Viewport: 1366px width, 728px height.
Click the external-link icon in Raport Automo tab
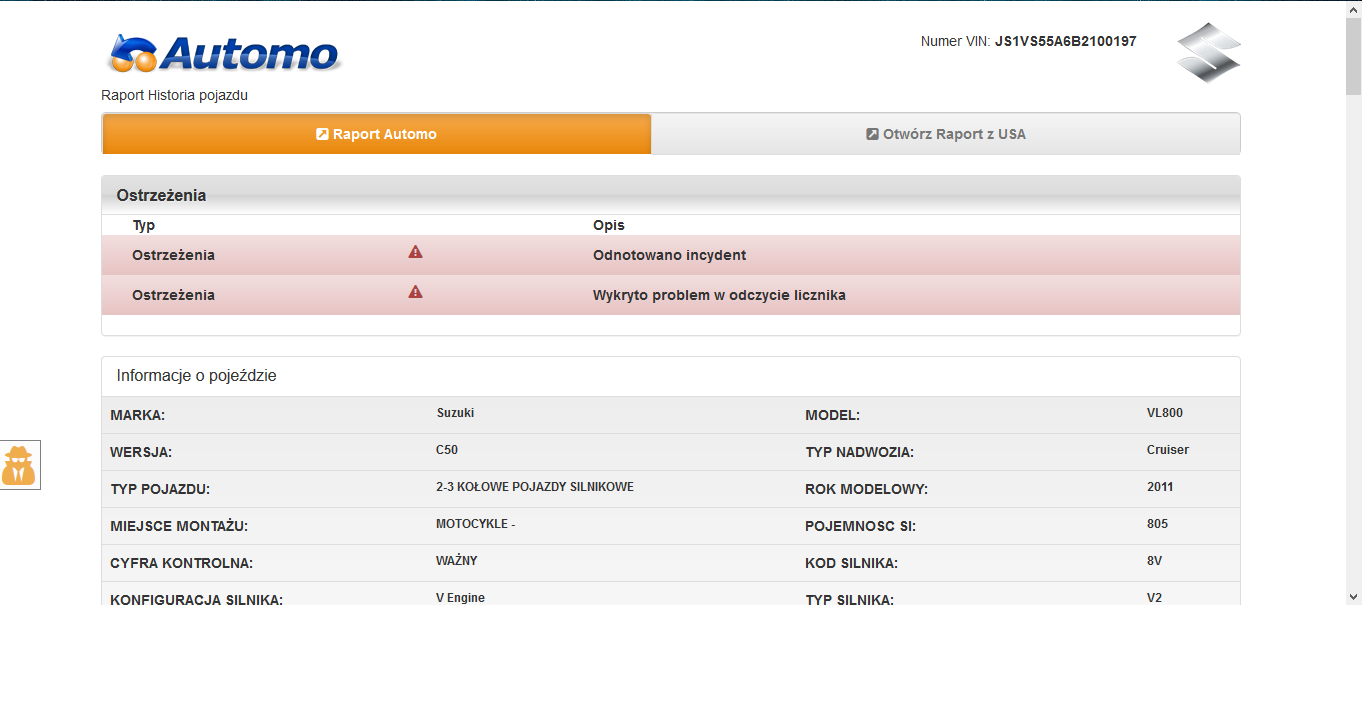point(322,134)
